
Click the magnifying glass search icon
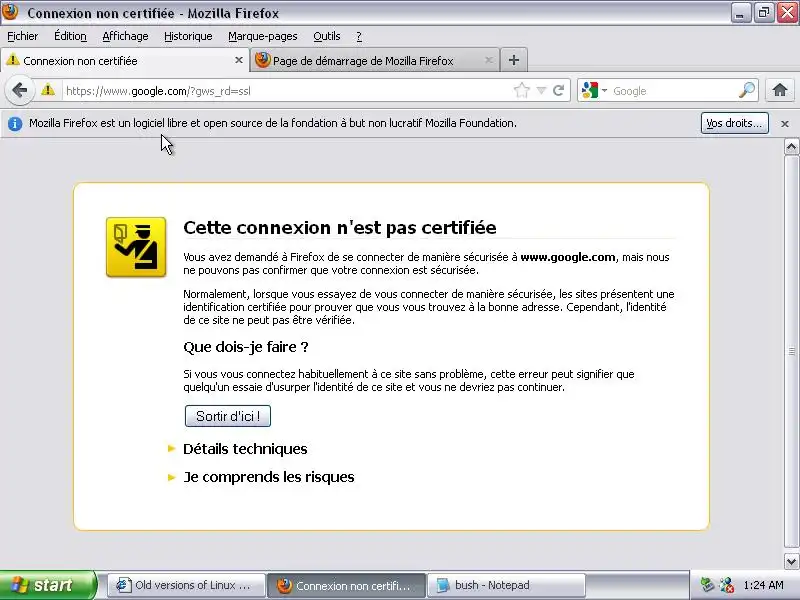[746, 91]
